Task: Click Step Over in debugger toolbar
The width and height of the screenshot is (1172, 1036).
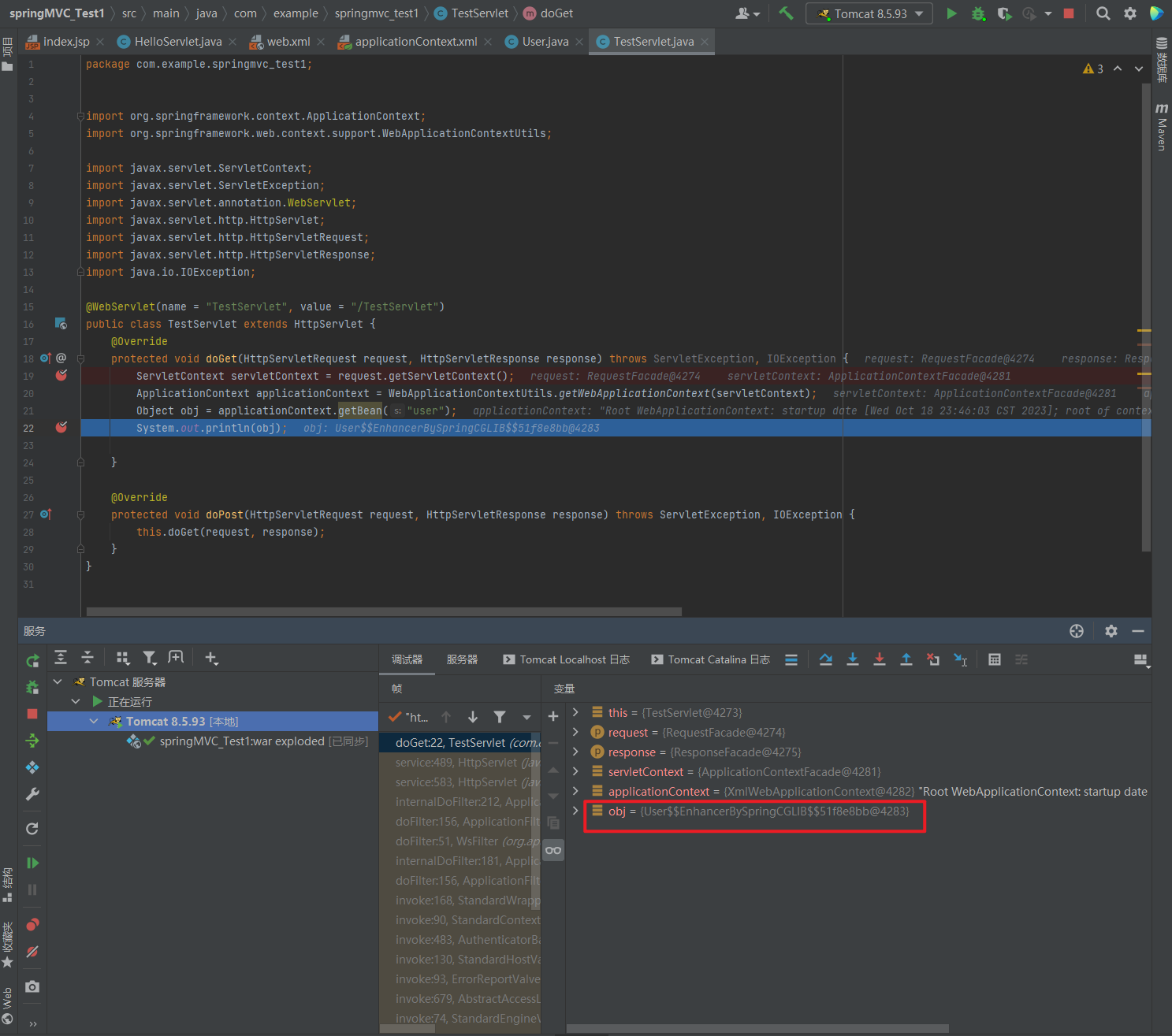Action: [x=825, y=659]
